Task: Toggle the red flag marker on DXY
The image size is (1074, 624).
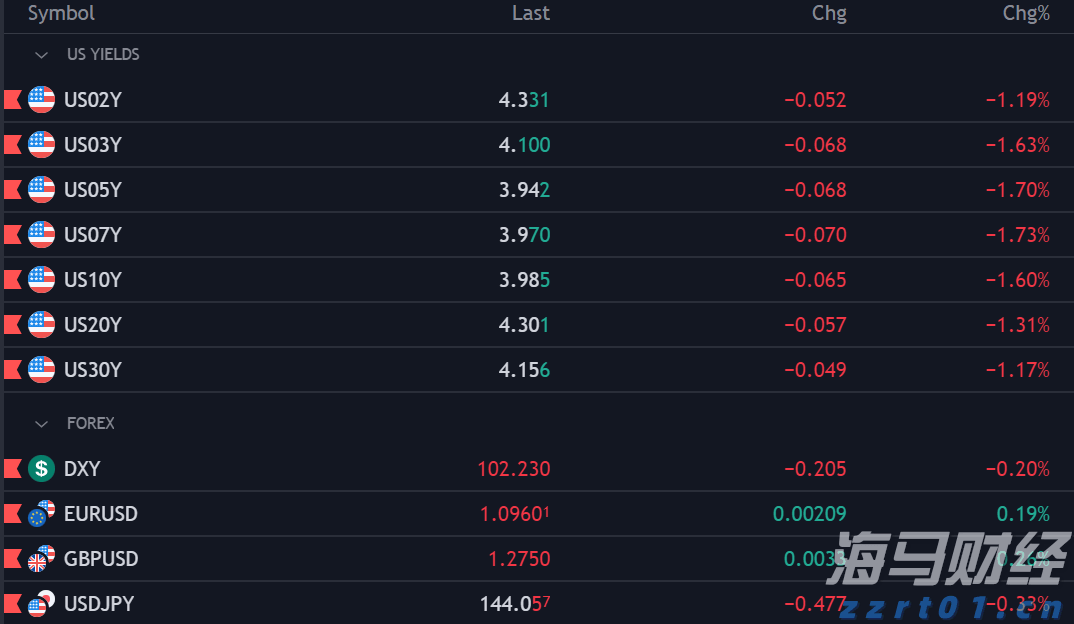Action: click(x=13, y=469)
